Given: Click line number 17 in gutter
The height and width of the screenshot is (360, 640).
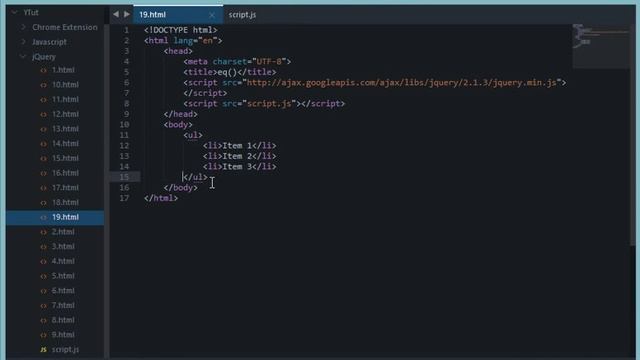Looking at the screenshot, I should (x=124, y=198).
